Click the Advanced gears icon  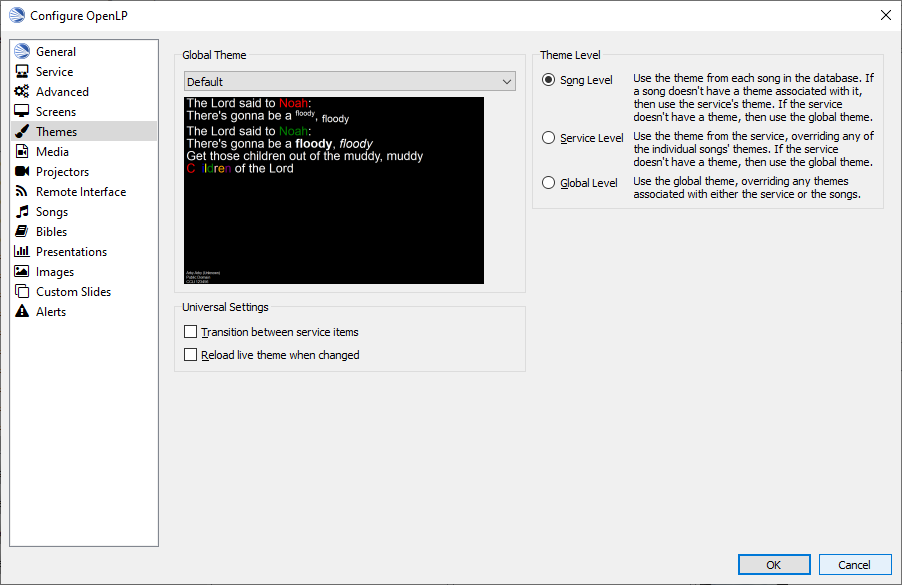click(22, 91)
